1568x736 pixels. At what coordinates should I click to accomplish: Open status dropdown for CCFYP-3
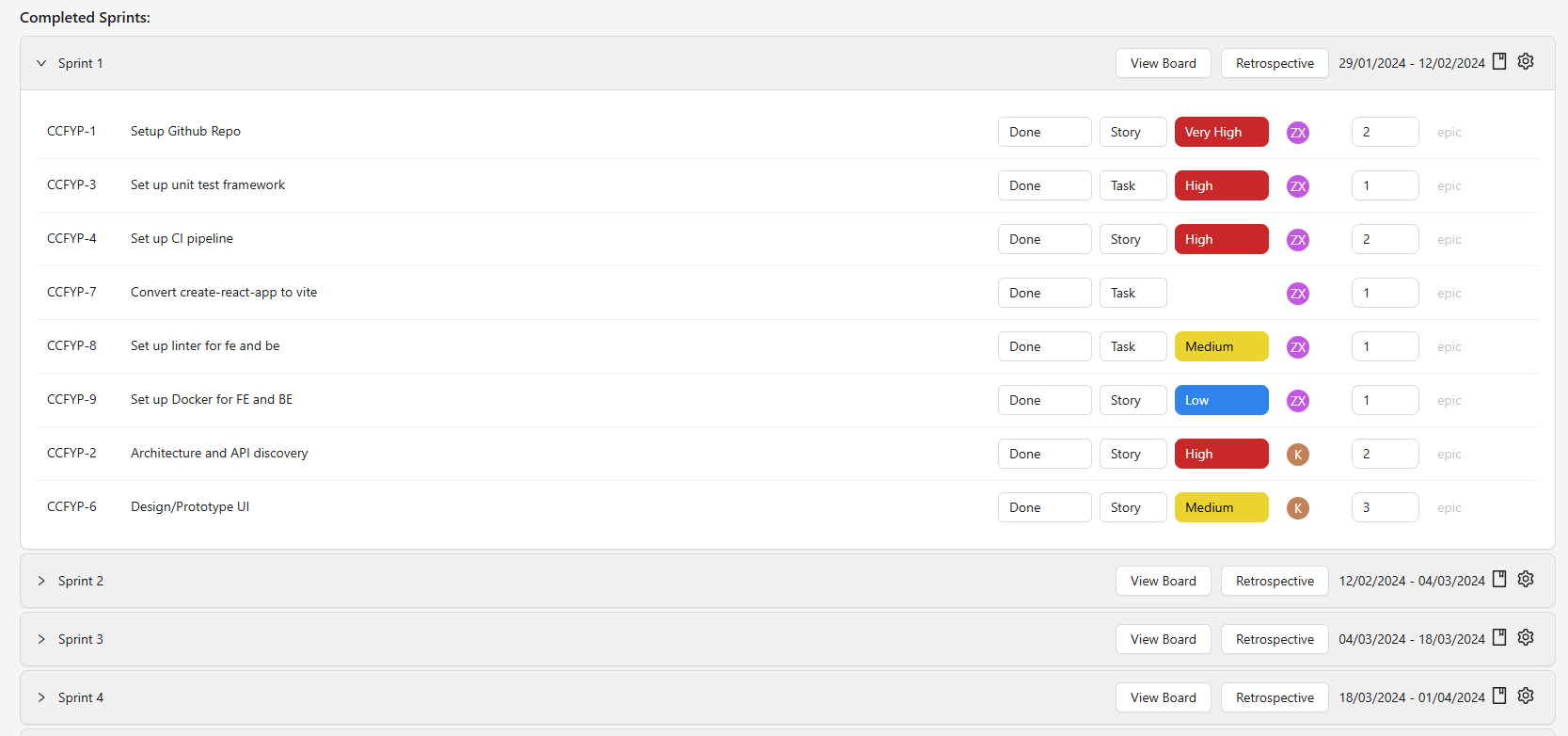(1044, 185)
